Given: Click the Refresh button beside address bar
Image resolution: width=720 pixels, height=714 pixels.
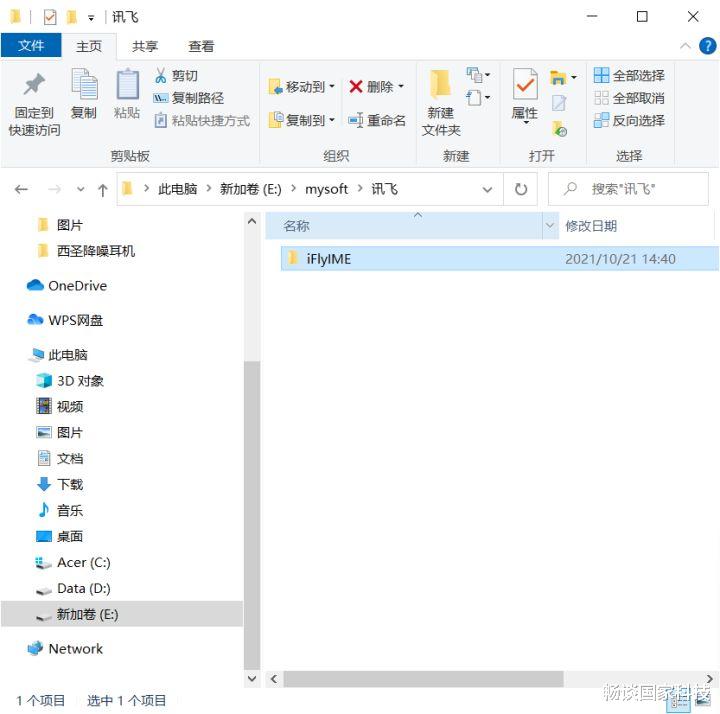Looking at the screenshot, I should click(521, 189).
